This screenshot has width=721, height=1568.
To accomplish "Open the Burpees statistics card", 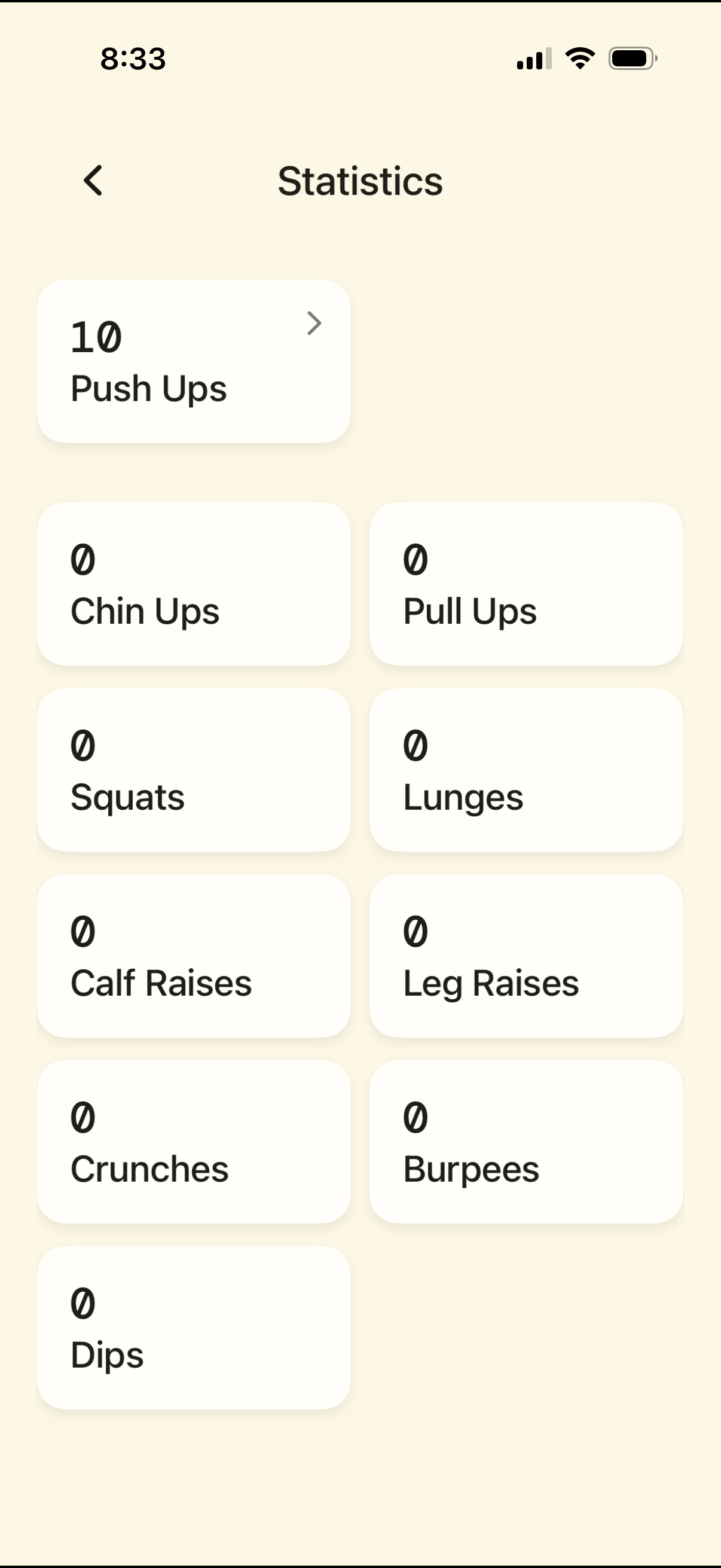I will [x=526, y=1142].
